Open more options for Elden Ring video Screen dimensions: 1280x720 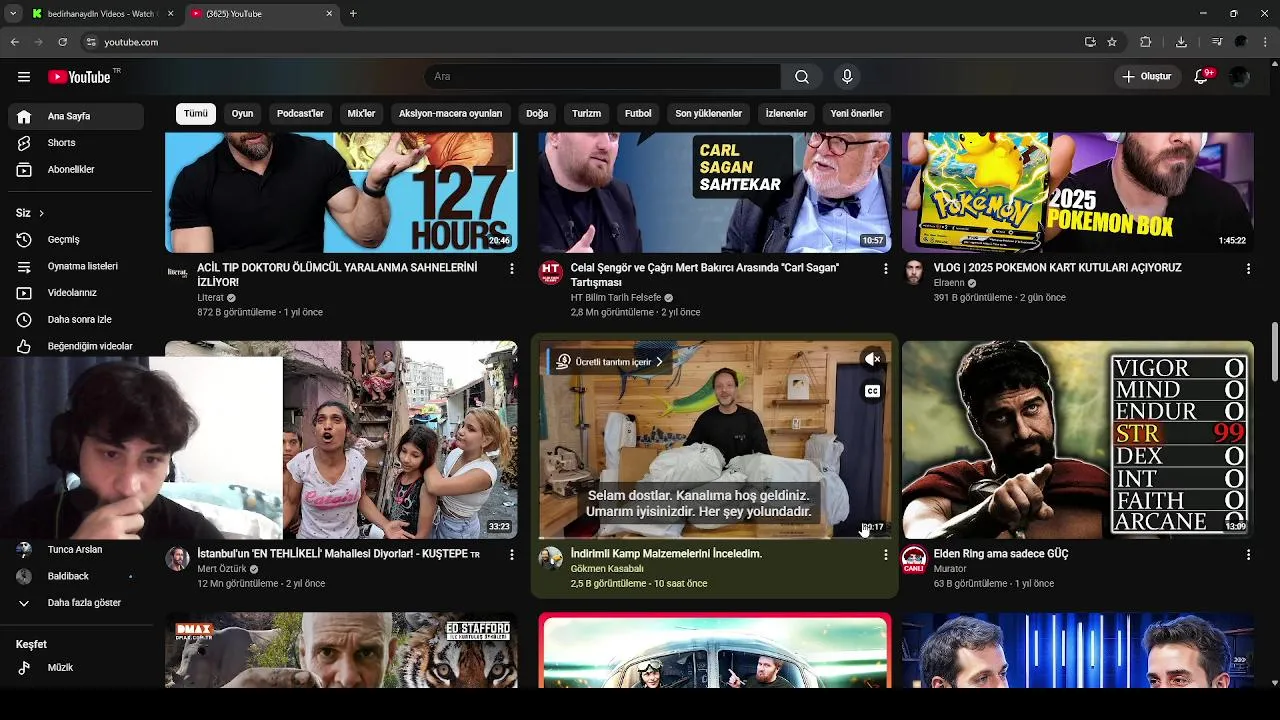[x=1248, y=555]
